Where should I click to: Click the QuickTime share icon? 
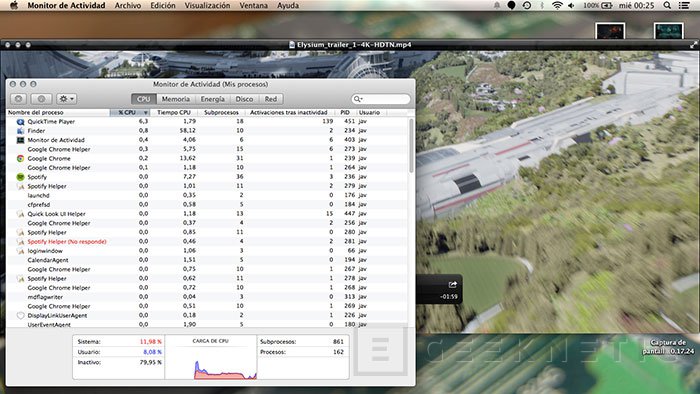coord(452,284)
